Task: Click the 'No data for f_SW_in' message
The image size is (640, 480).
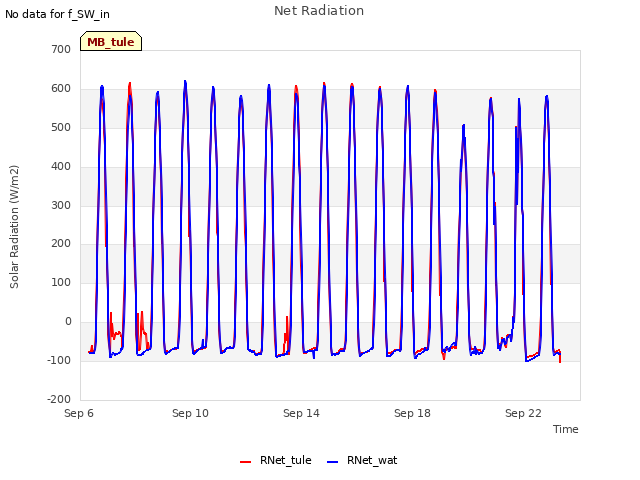Action: [x=57, y=14]
